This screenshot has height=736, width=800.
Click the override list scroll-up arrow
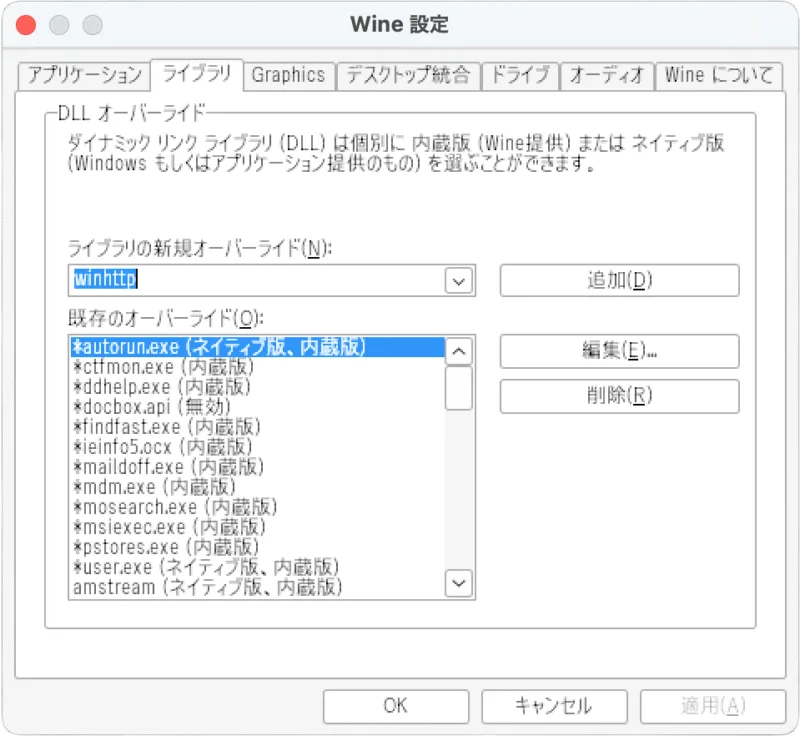pos(458,351)
